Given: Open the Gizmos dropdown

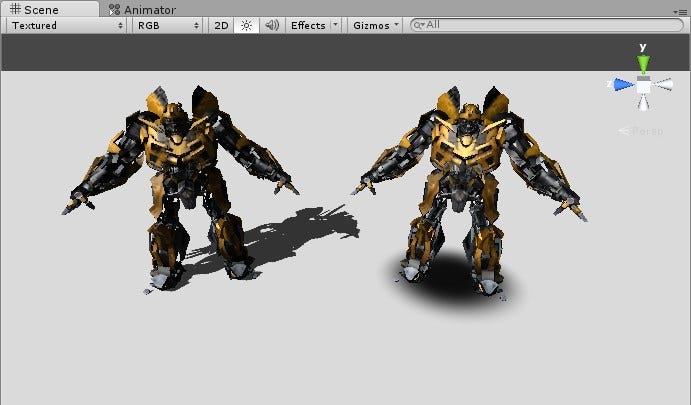Looking at the screenshot, I should (375, 26).
